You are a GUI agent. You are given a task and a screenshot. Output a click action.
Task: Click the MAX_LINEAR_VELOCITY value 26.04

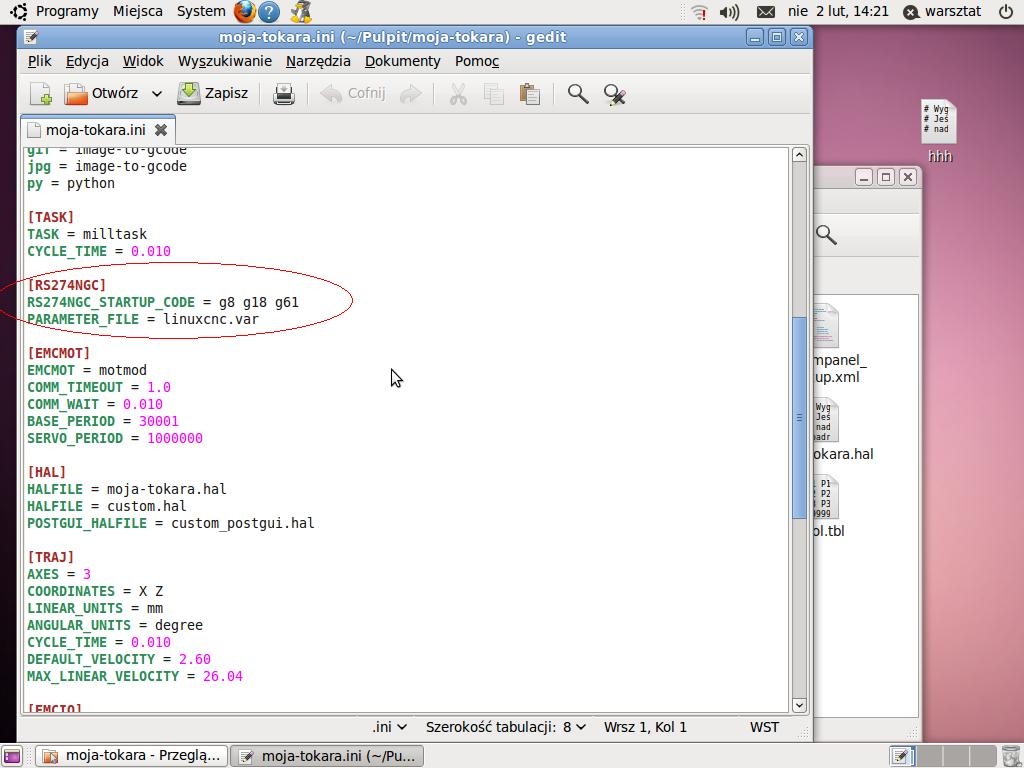(223, 676)
